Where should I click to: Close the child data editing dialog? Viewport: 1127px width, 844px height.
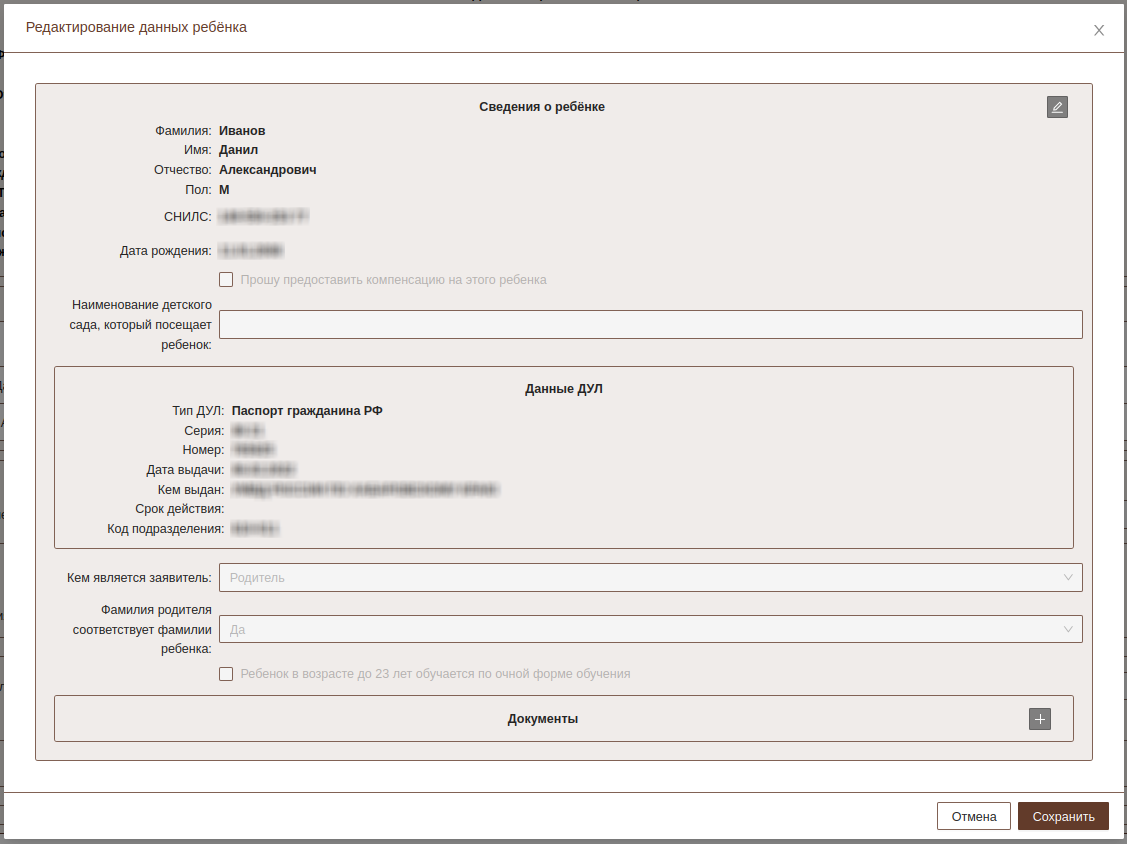click(1099, 30)
